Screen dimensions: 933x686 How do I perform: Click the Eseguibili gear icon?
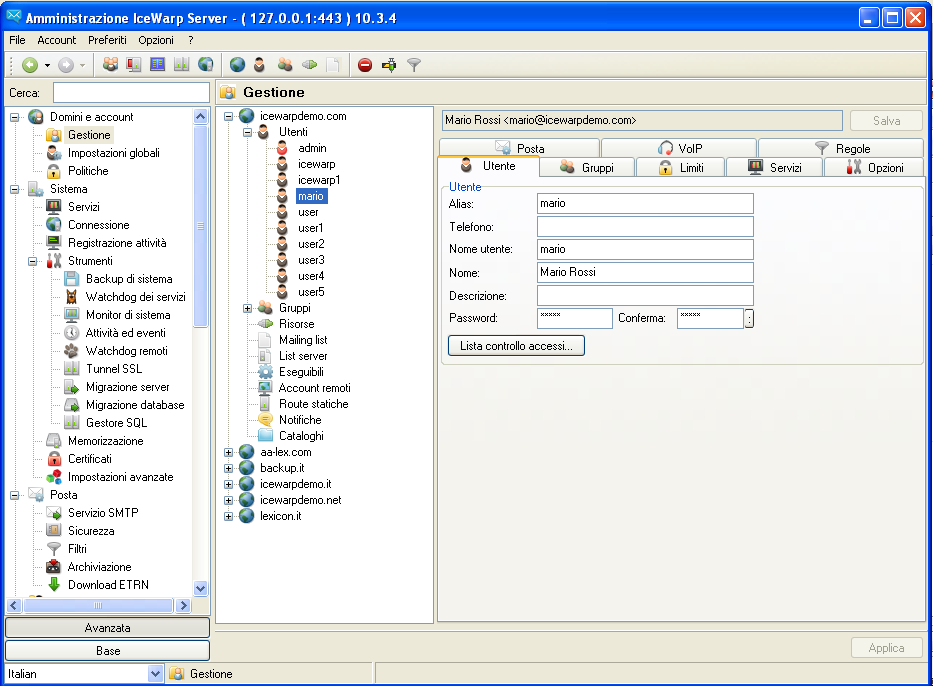[x=265, y=372]
